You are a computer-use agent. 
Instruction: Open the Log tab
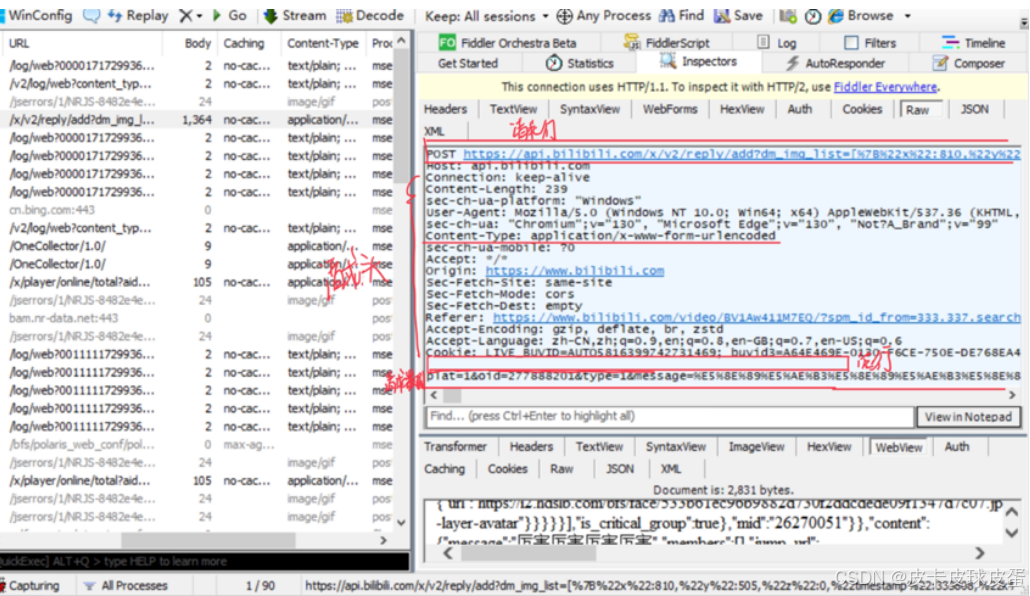pyautogui.click(x=776, y=43)
